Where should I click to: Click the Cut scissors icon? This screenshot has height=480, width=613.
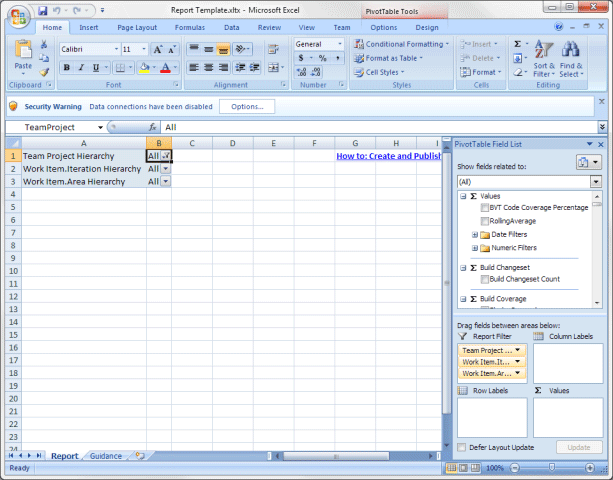click(x=44, y=45)
